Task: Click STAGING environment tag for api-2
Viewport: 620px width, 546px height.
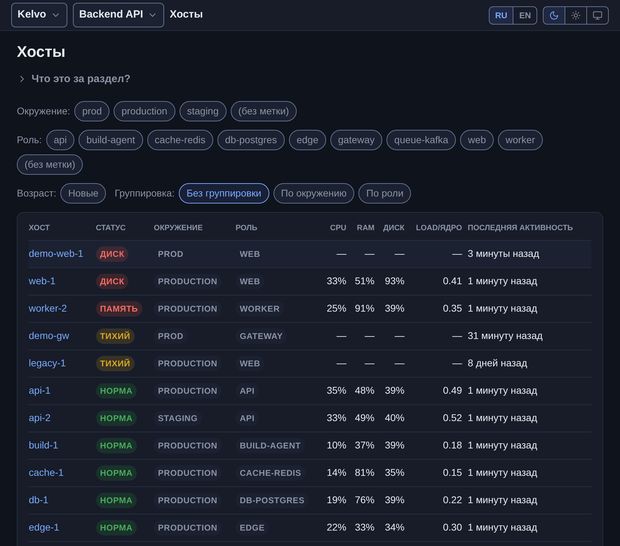Action: coord(178,418)
